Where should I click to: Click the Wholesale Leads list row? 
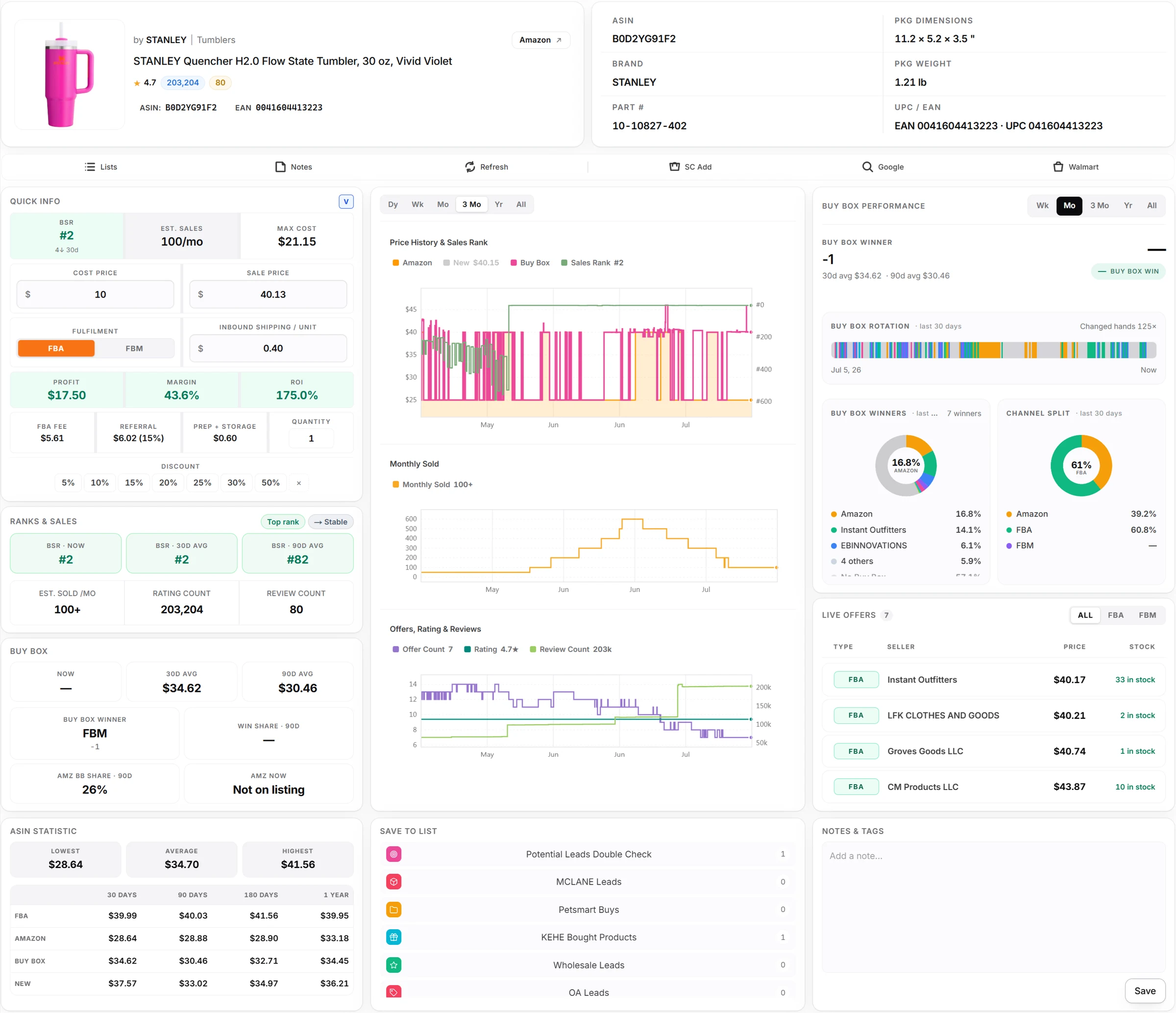pos(588,965)
